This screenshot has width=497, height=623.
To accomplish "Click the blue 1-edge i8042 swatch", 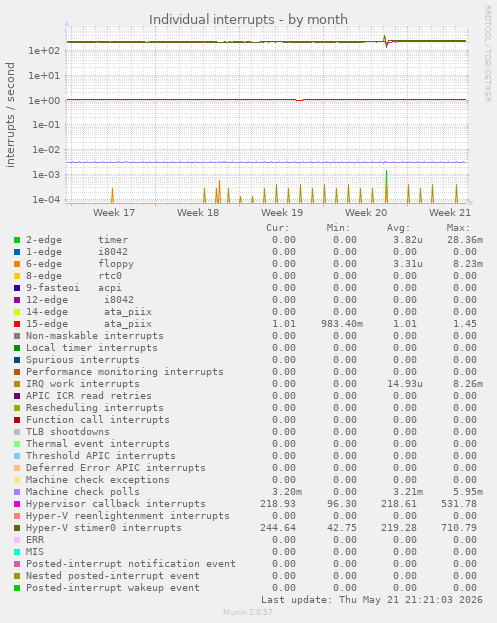I will tap(17, 252).
